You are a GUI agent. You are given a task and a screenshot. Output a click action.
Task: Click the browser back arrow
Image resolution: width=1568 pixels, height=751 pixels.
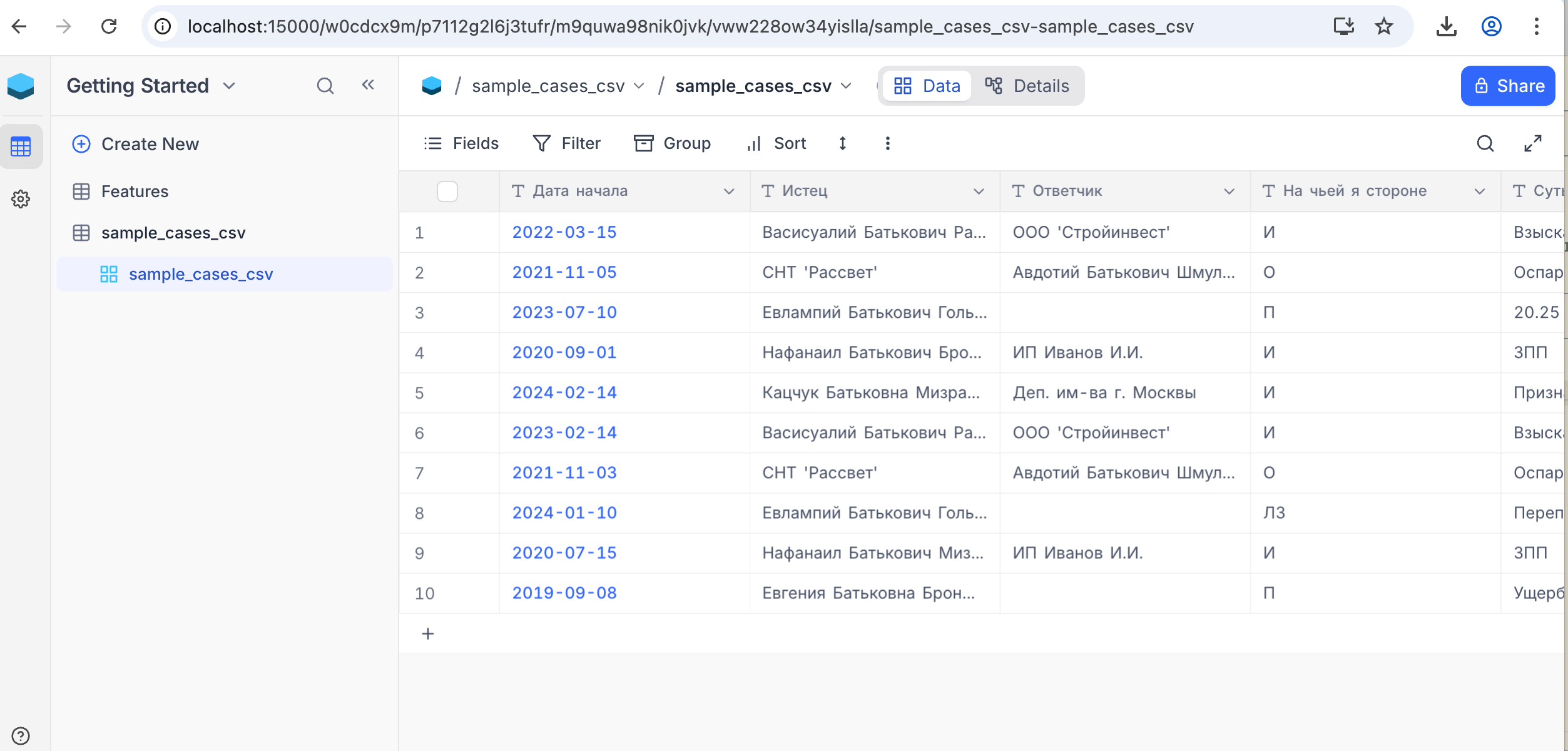point(19,26)
